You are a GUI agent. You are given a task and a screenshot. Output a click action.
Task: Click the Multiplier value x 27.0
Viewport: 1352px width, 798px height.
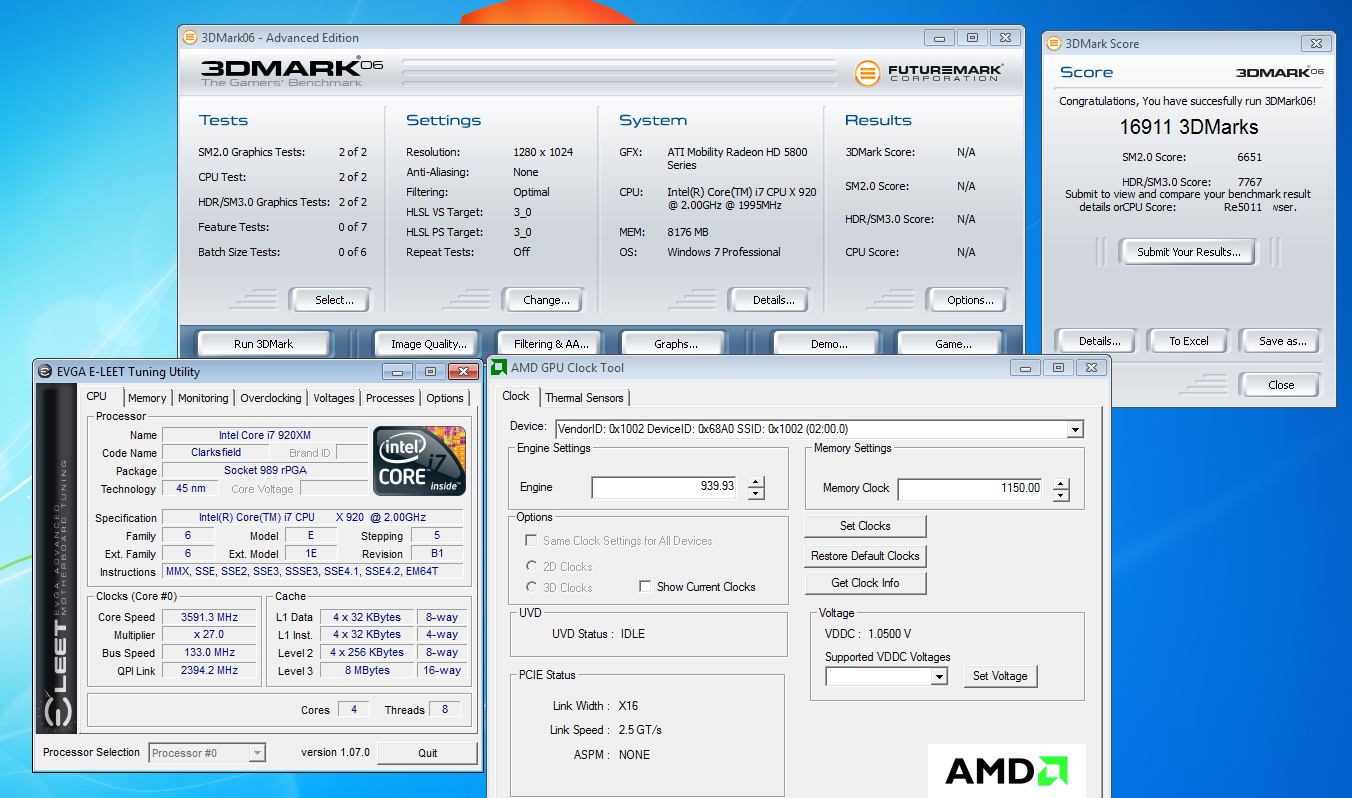pos(210,635)
